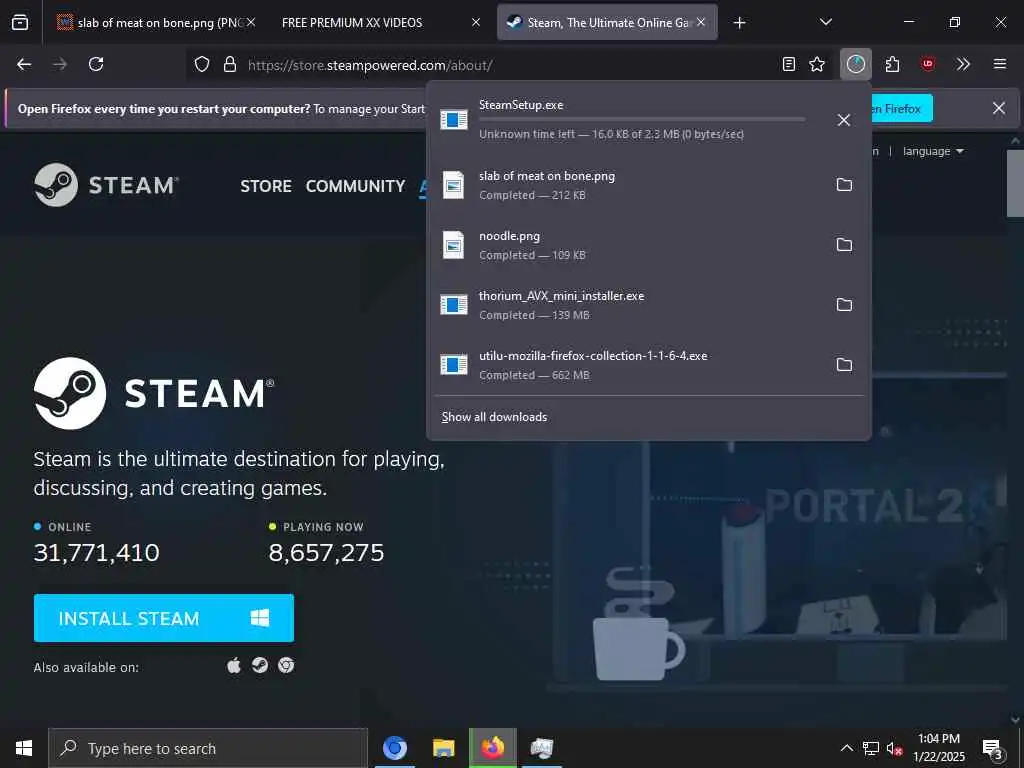Dismiss the Open Firefox startup notification
Screen dimensions: 1024x768
pos(999,108)
